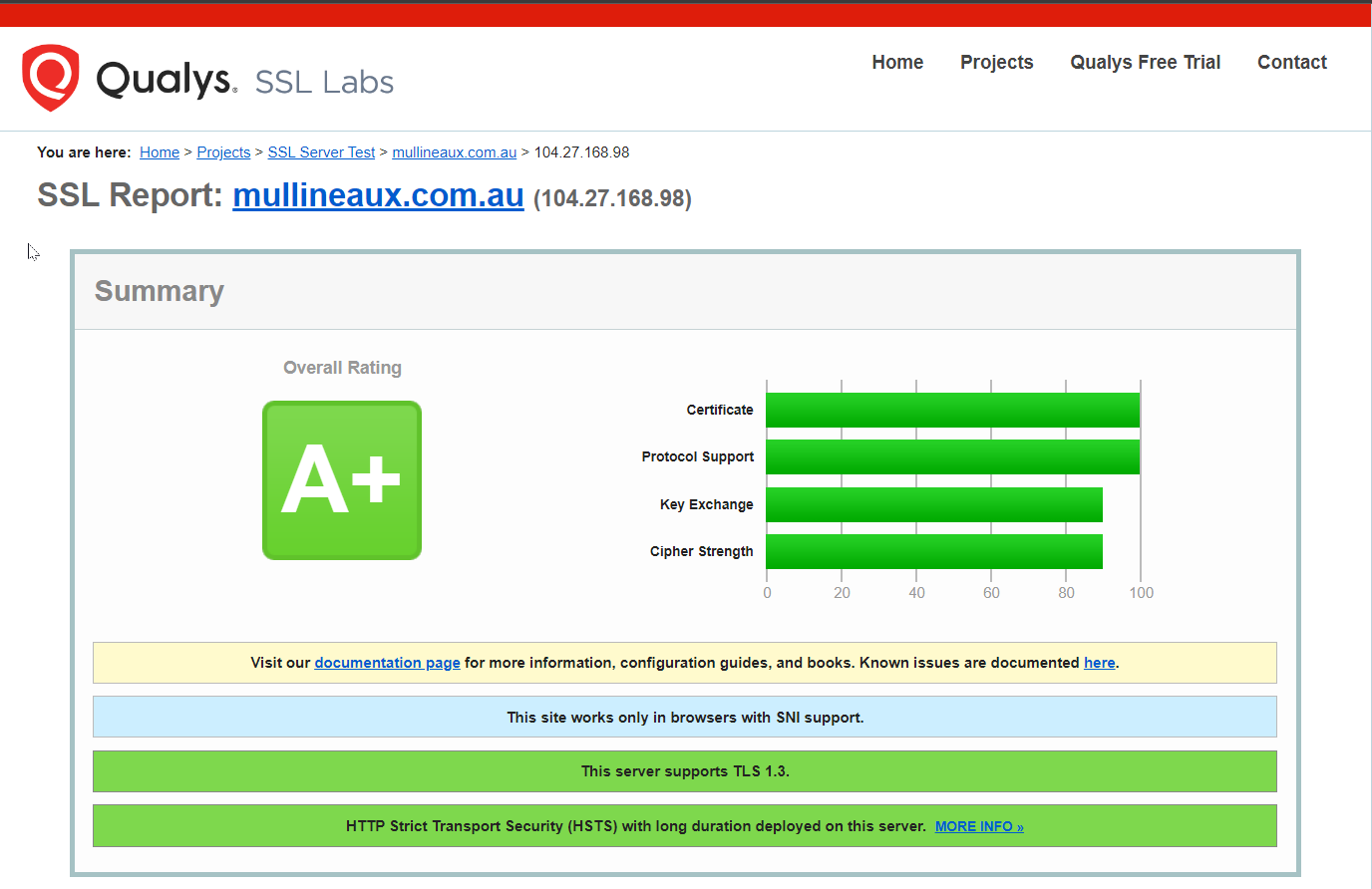Click the SNI support notice banner
1372x889 pixels.
(685, 717)
